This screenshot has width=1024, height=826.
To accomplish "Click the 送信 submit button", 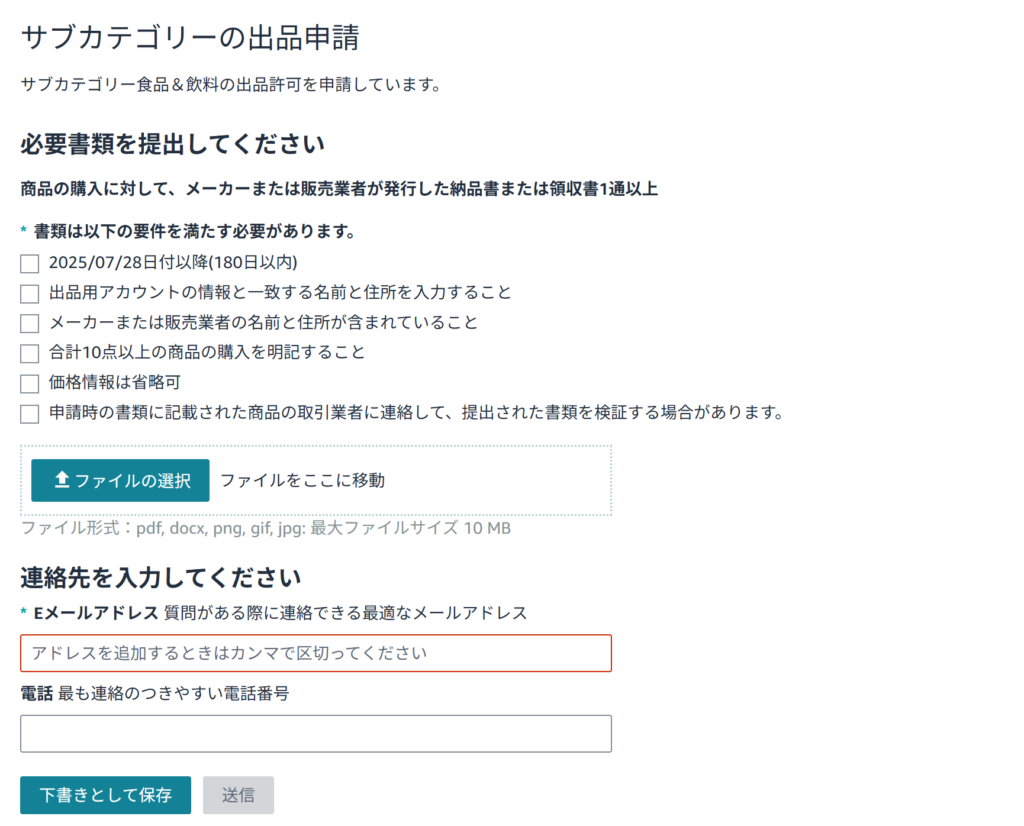I will click(x=238, y=795).
